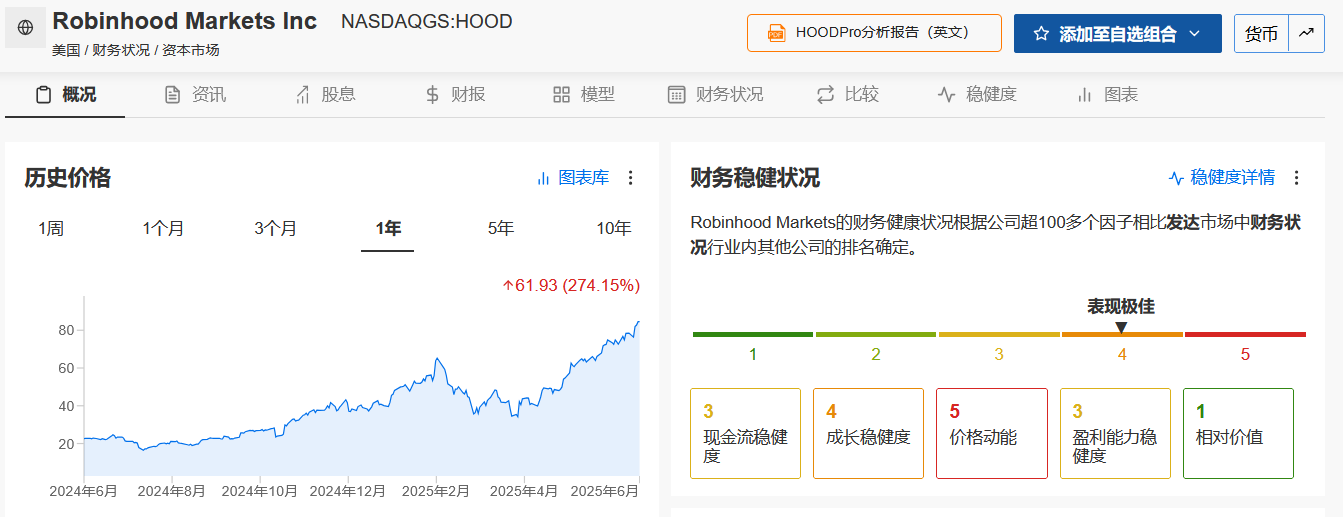This screenshot has height=517, width=1343.
Task: Click the 资本市场 breadcrumb link
Action: click(x=191, y=50)
